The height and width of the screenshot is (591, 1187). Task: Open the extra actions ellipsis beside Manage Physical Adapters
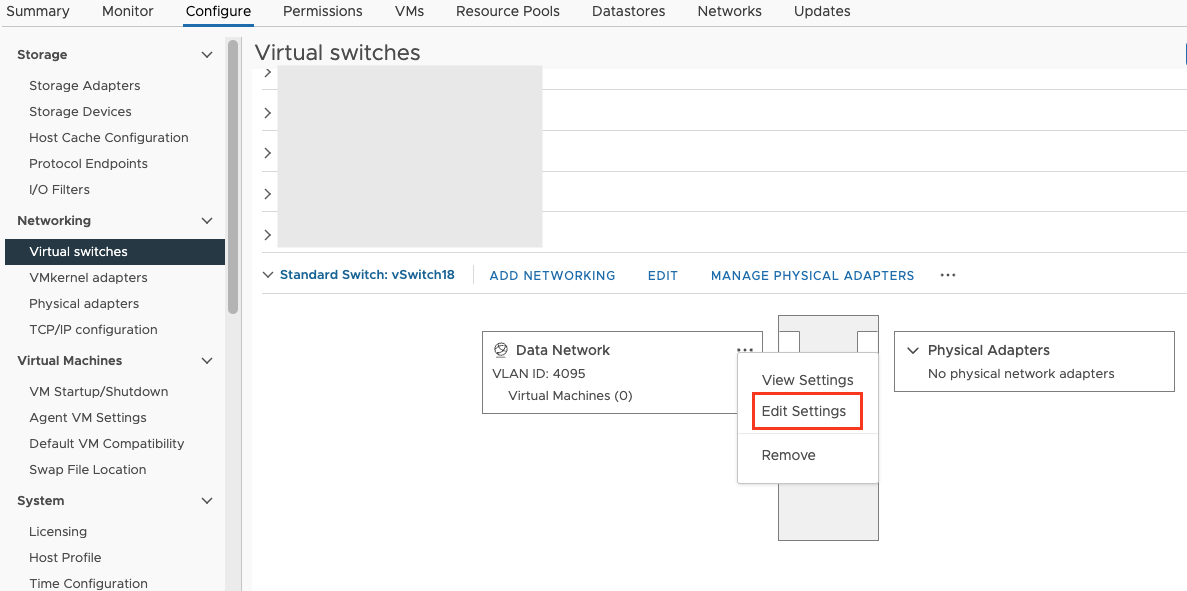(x=947, y=275)
